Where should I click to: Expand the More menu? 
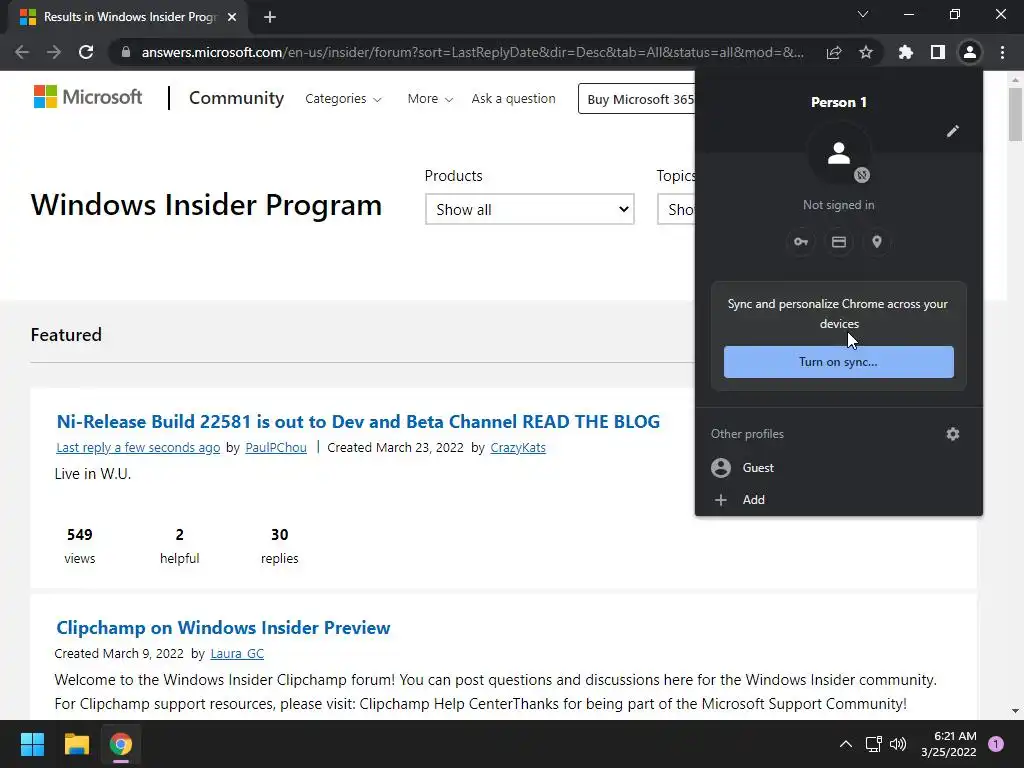coord(430,99)
